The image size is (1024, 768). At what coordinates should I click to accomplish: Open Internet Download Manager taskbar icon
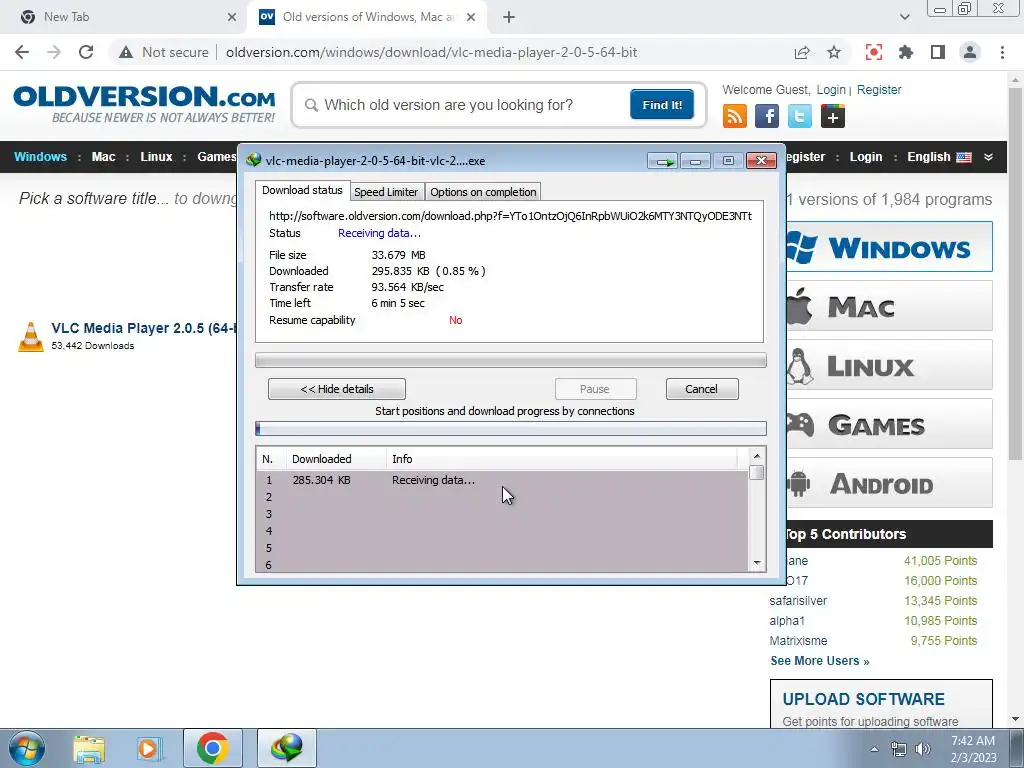click(287, 748)
